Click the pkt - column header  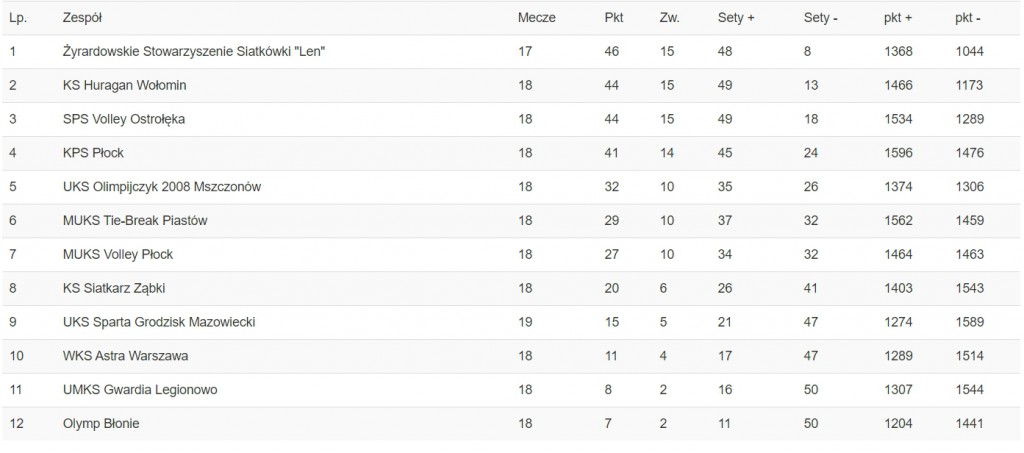(967, 18)
